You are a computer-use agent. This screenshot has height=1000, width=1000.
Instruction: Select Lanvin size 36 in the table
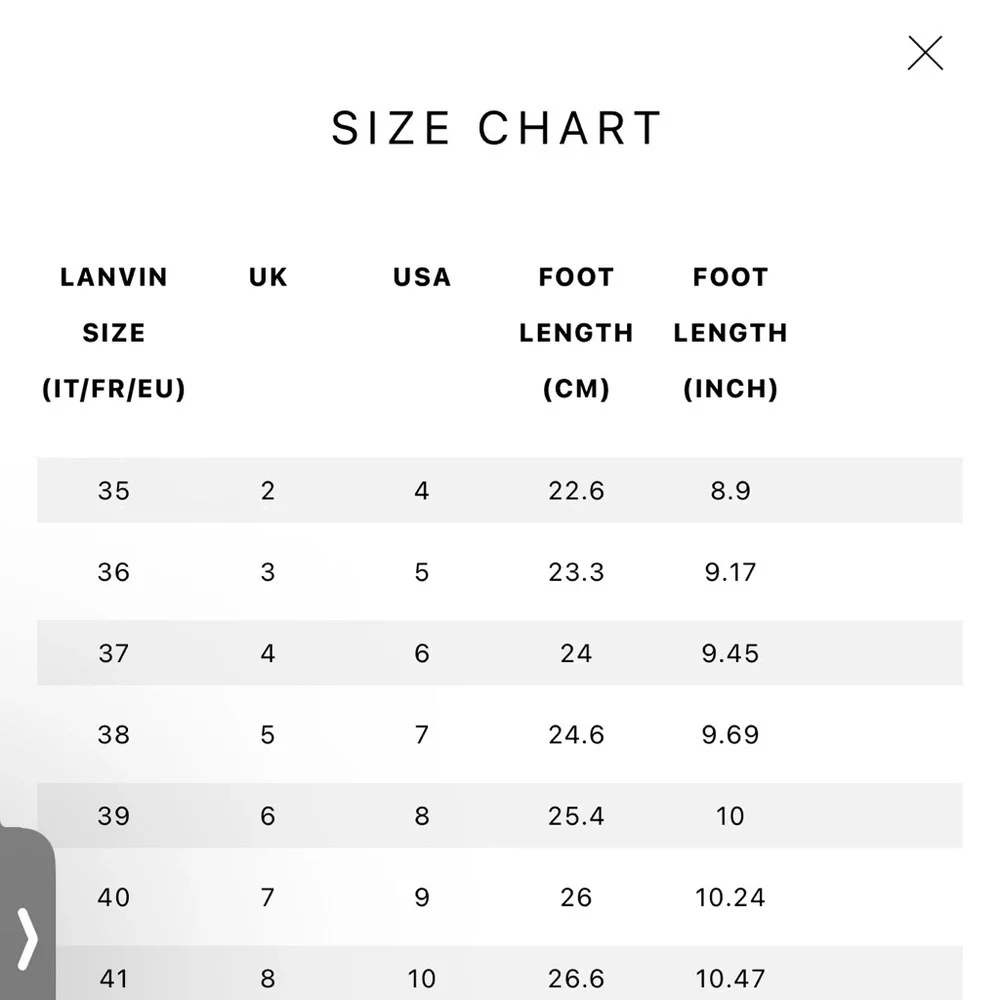(x=114, y=572)
